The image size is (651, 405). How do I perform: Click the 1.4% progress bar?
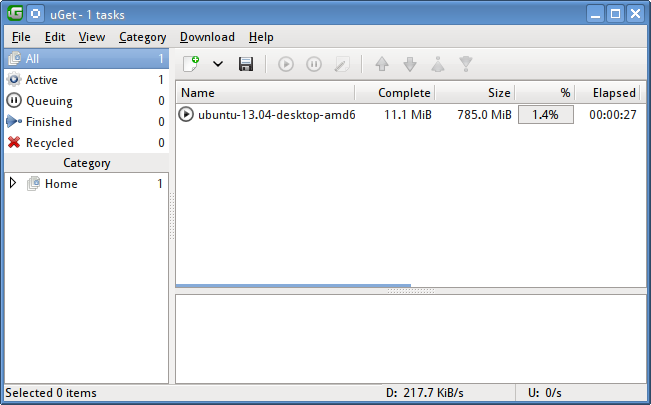pos(546,115)
